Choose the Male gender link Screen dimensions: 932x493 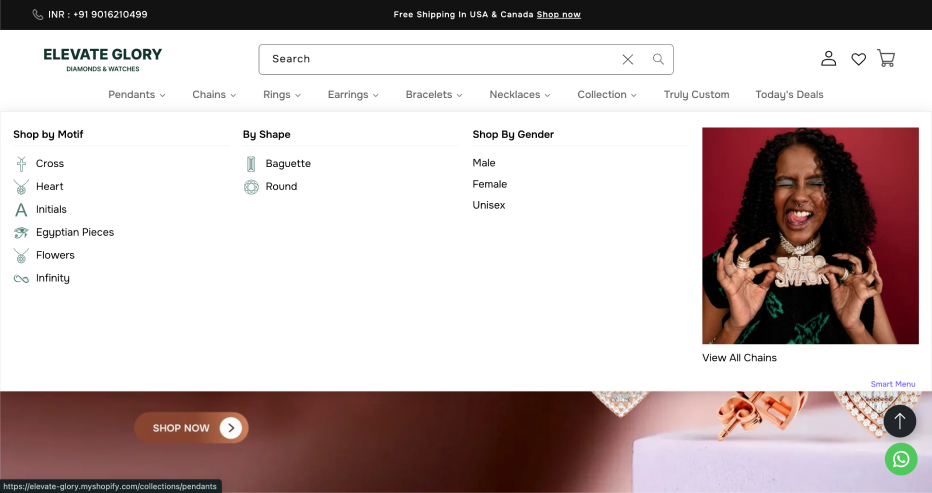pos(484,163)
